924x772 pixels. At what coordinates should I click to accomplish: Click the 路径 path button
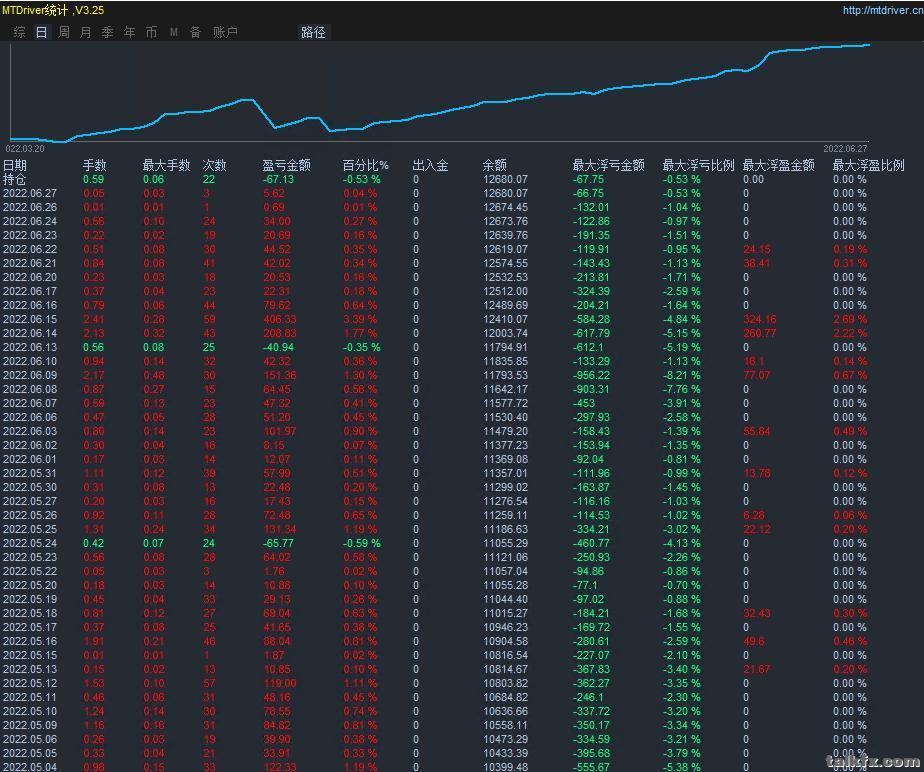pyautogui.click(x=313, y=32)
